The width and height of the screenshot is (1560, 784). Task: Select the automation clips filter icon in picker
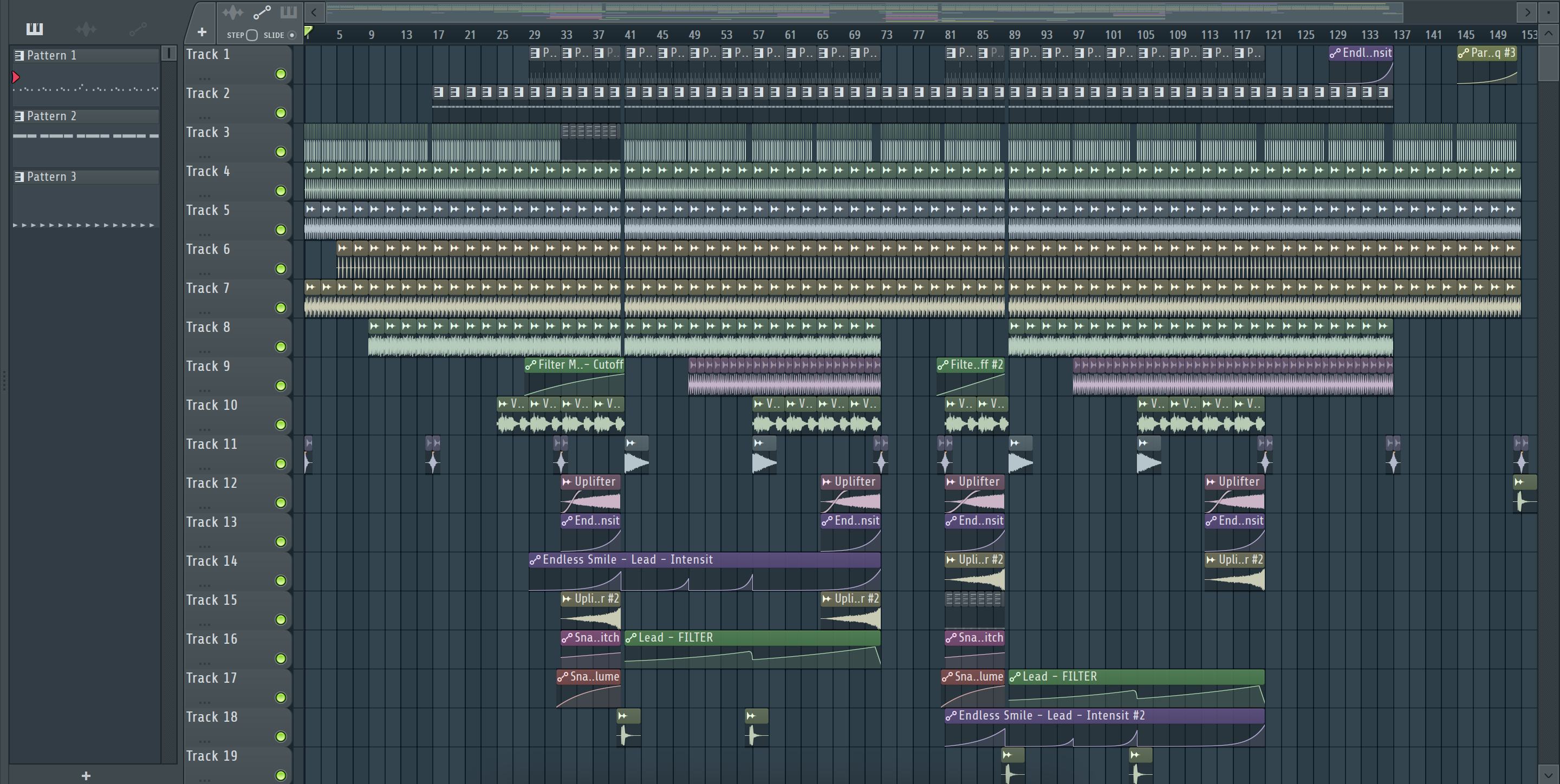[x=138, y=29]
